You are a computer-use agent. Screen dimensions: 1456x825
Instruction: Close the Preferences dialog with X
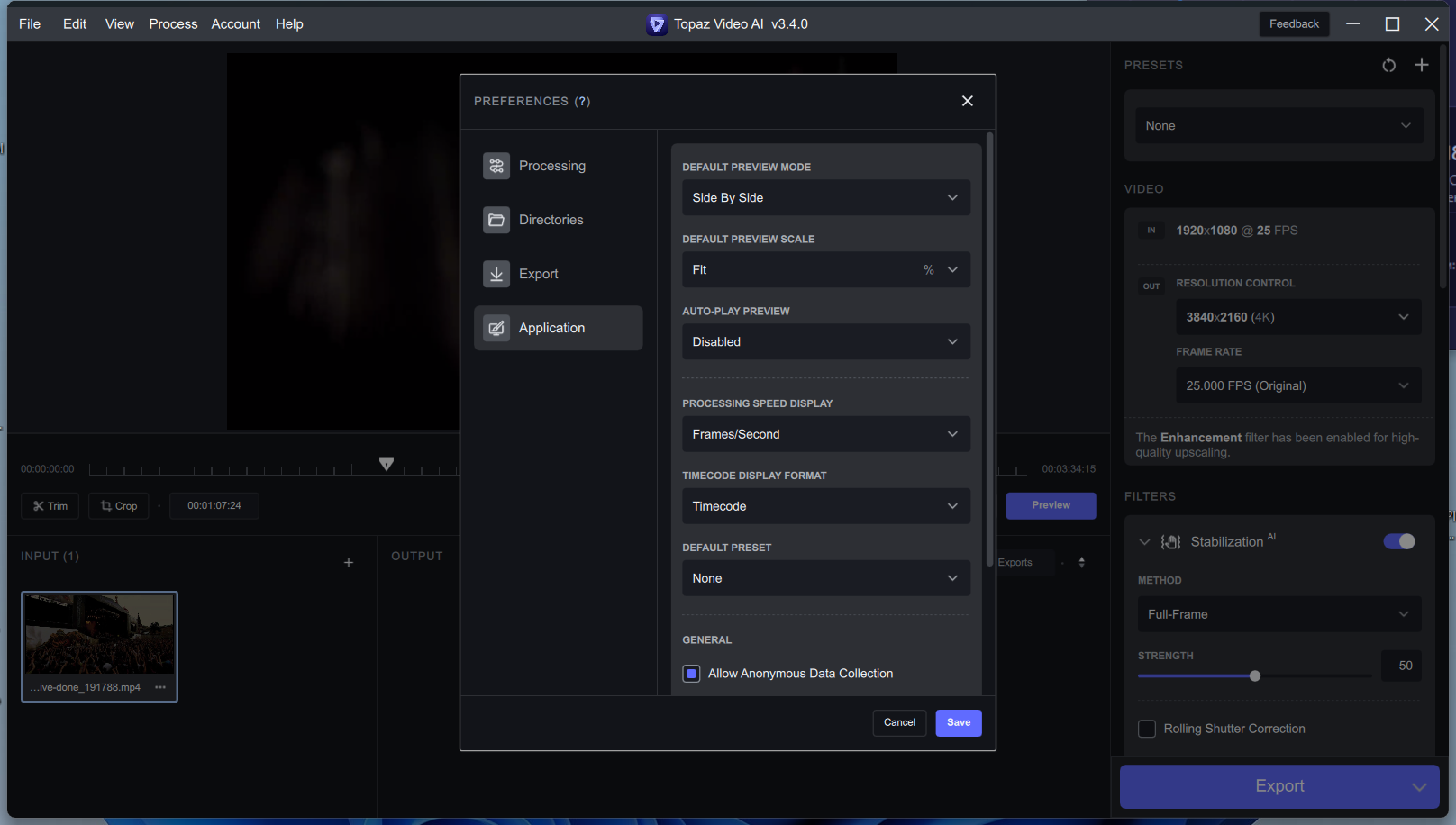coord(967,101)
